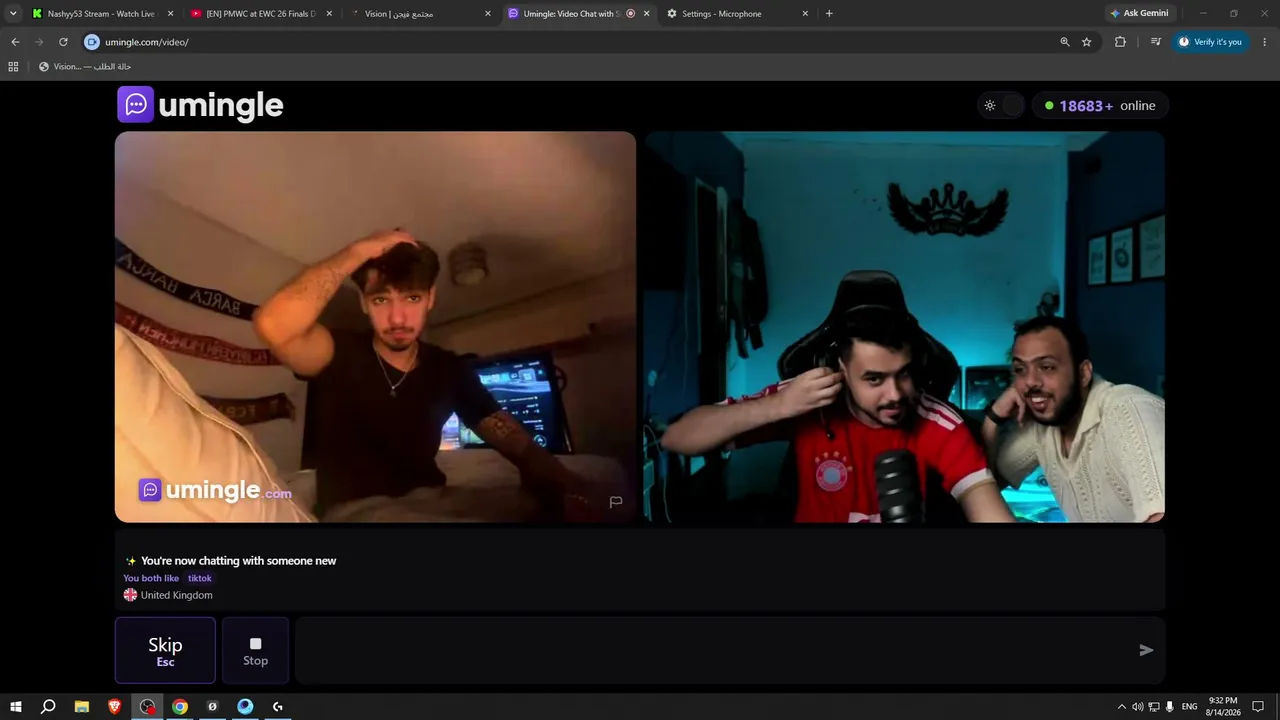Open the Extensions puzzle icon
Screen dimensions: 1280x720
(x=1120, y=42)
